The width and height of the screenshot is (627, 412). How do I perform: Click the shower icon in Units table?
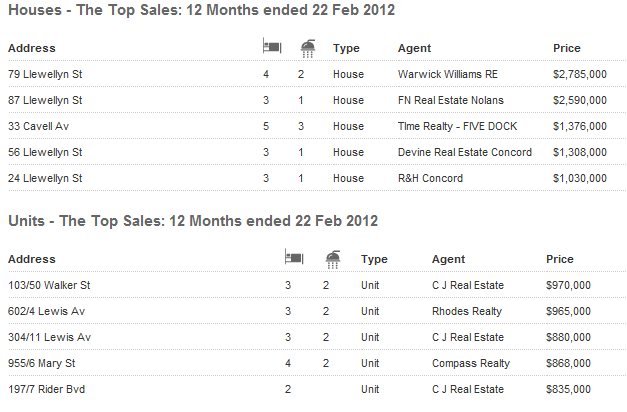332,258
